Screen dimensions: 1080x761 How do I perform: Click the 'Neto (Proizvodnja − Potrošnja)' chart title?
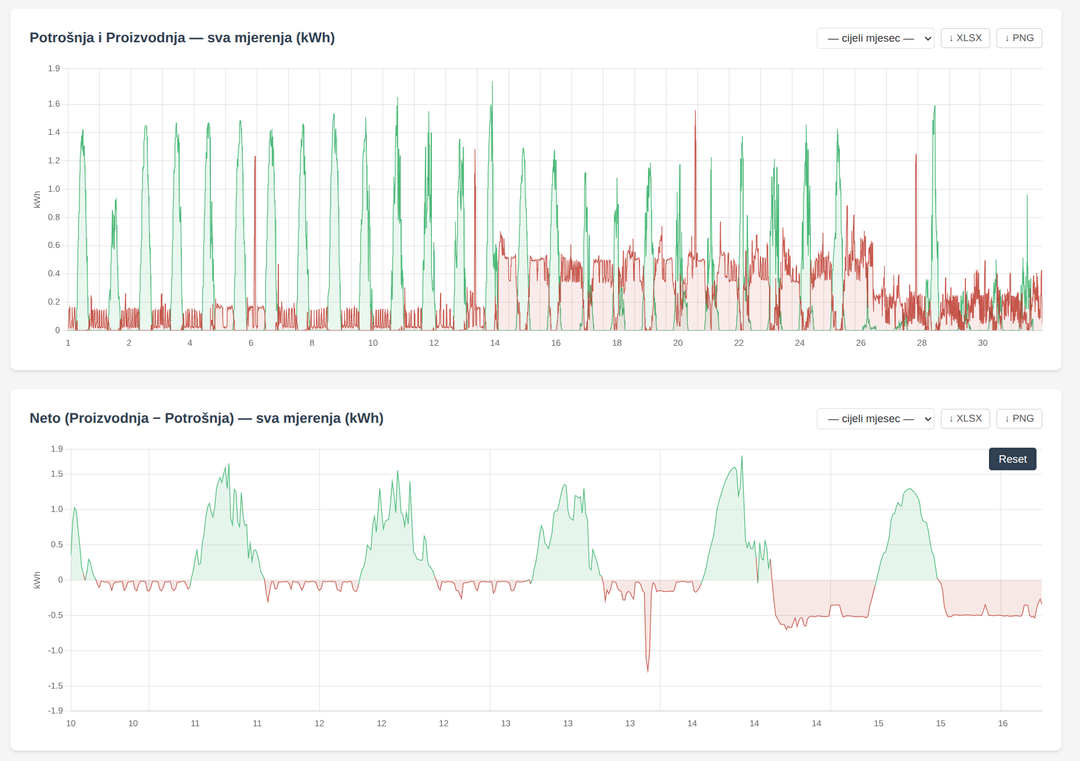coord(206,418)
